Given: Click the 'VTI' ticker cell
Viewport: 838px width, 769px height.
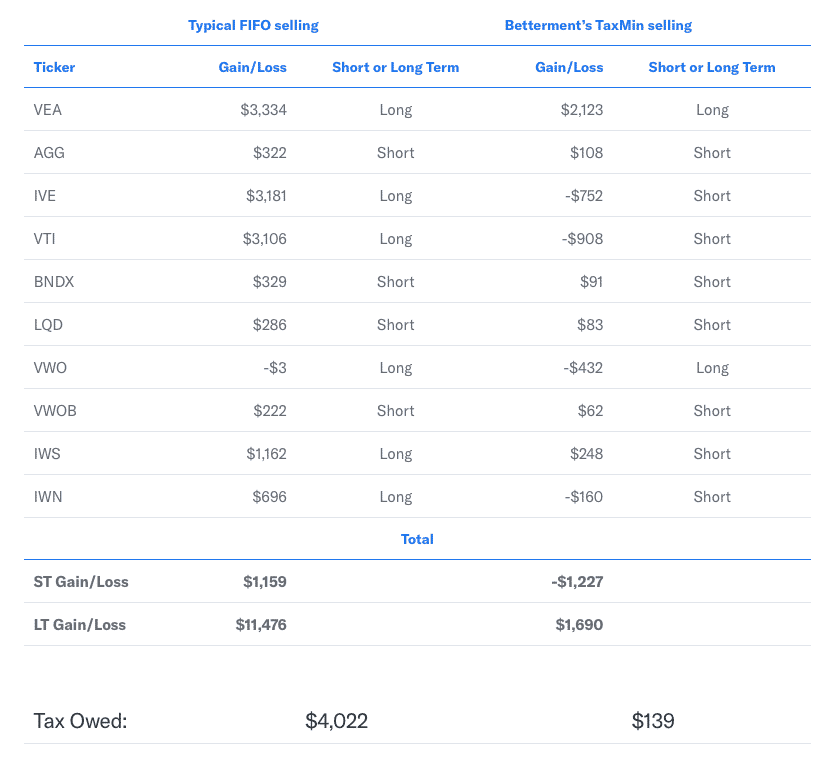Looking at the screenshot, I should [45, 239].
